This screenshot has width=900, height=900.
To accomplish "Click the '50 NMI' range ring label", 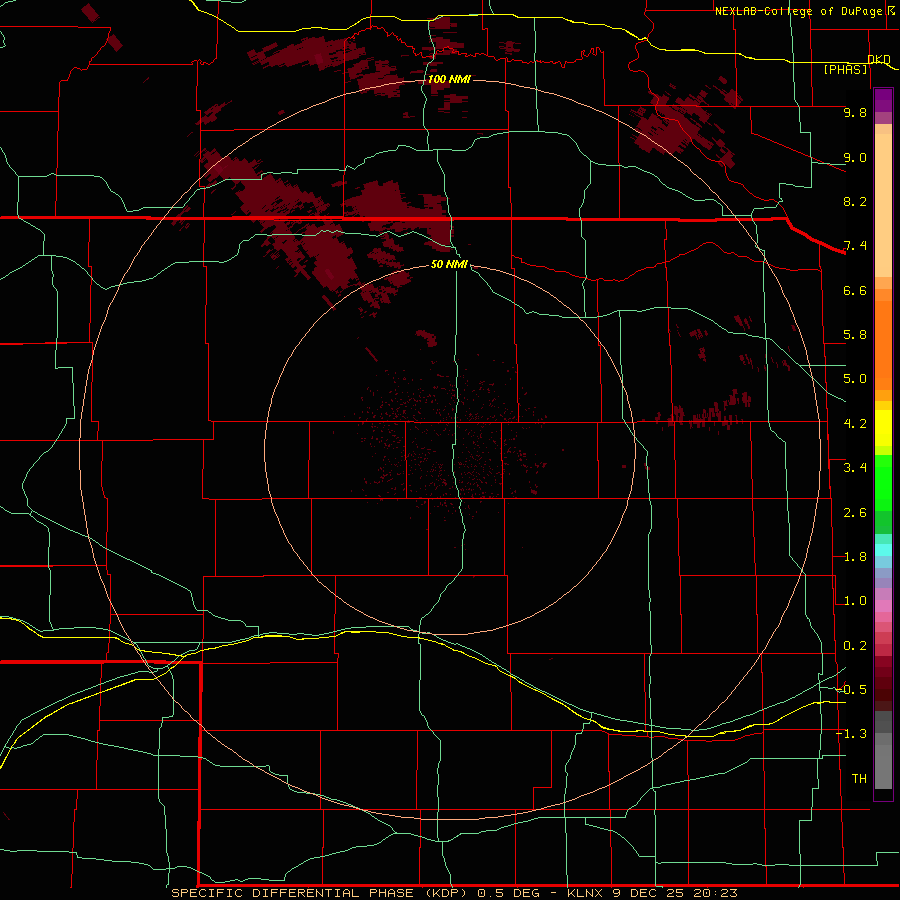I will coord(449,264).
